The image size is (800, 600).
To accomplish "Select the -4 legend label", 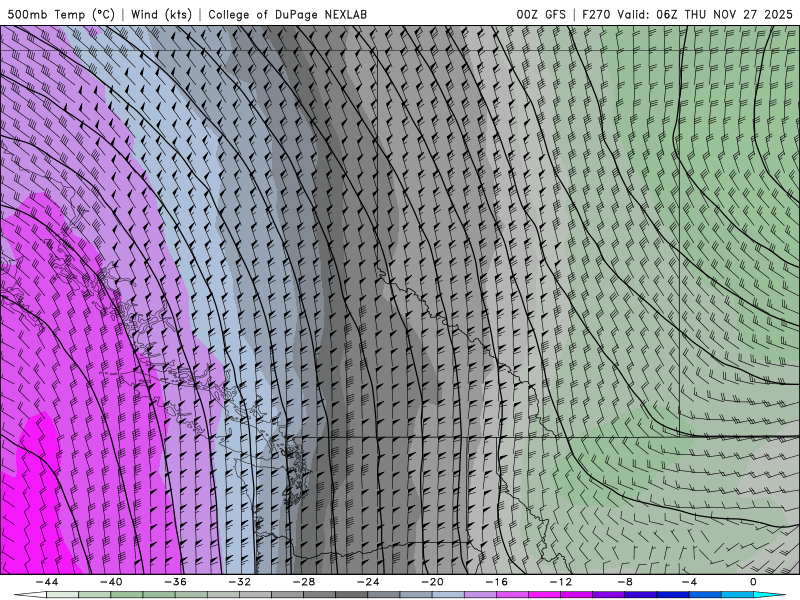I will [690, 582].
